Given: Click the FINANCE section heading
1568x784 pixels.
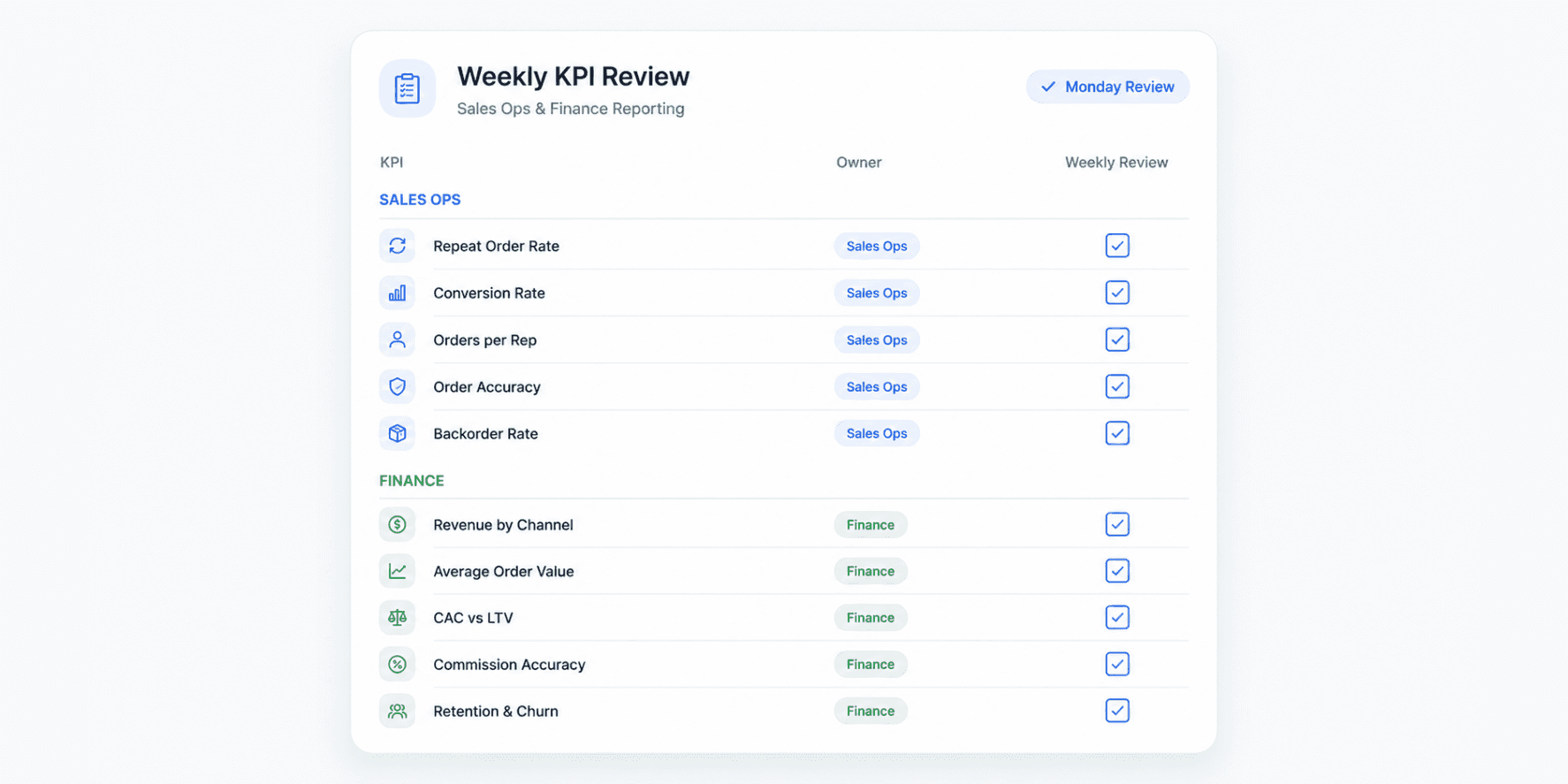Looking at the screenshot, I should pyautogui.click(x=412, y=481).
